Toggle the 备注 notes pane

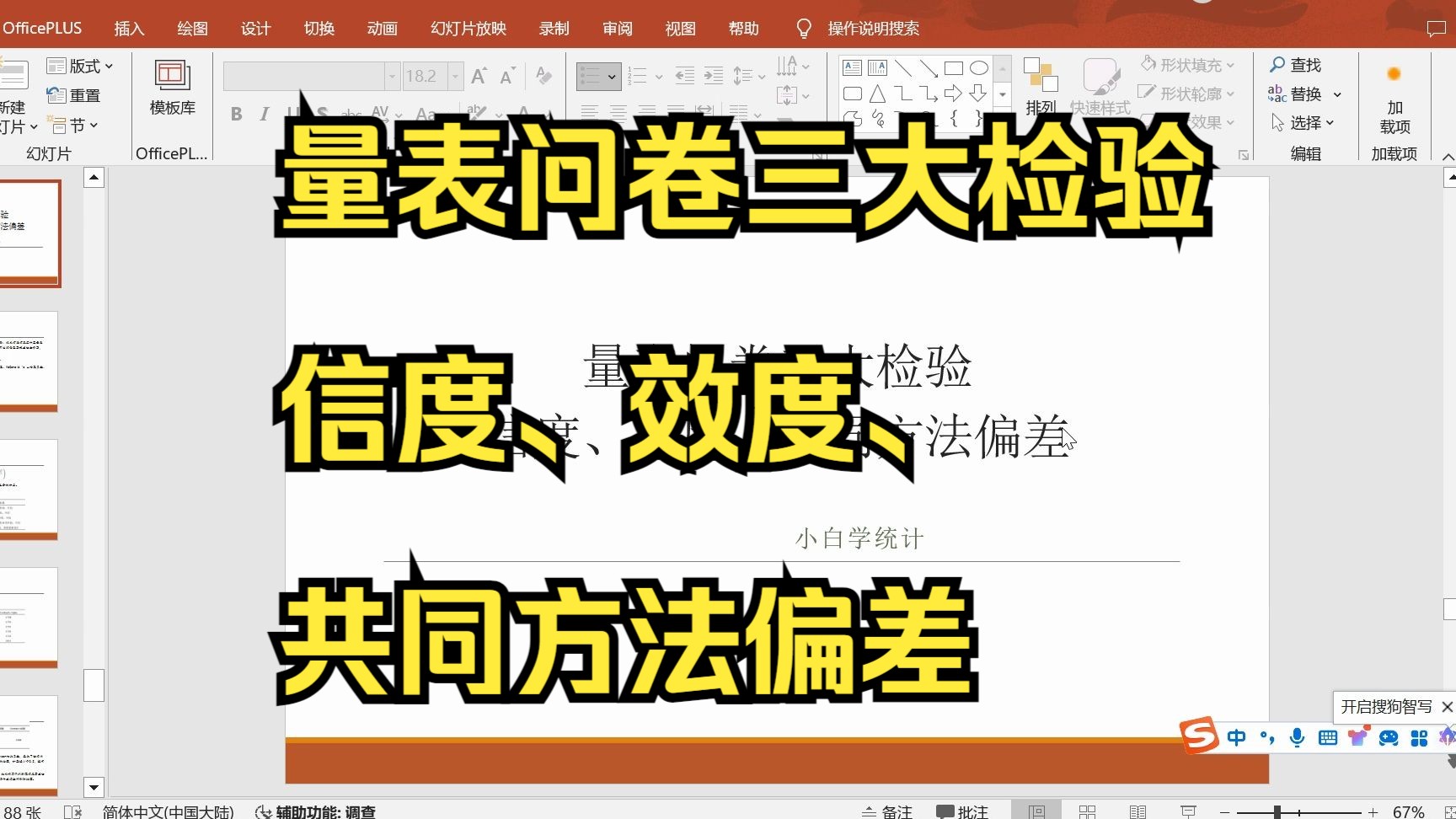887,811
